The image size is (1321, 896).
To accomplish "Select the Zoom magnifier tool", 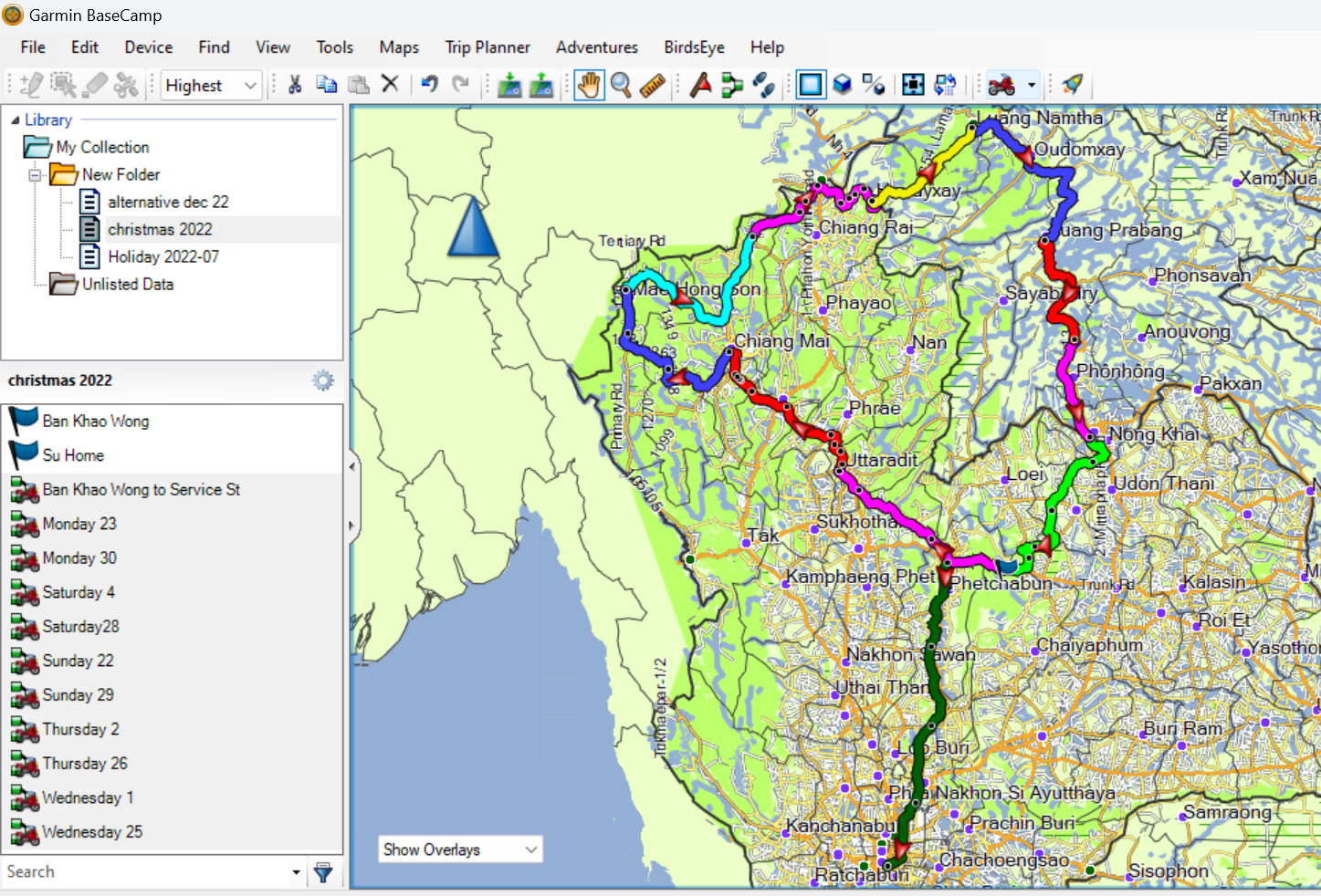I will point(621,85).
